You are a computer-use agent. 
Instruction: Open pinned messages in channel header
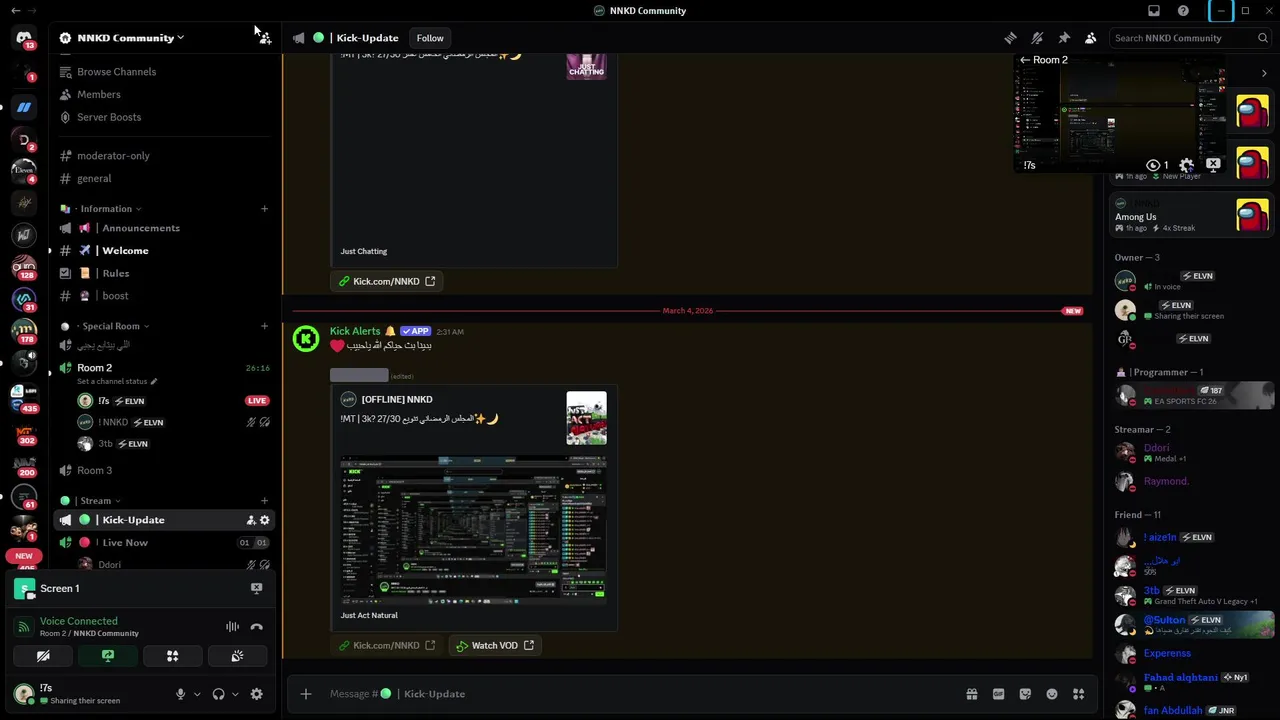[x=1064, y=38]
